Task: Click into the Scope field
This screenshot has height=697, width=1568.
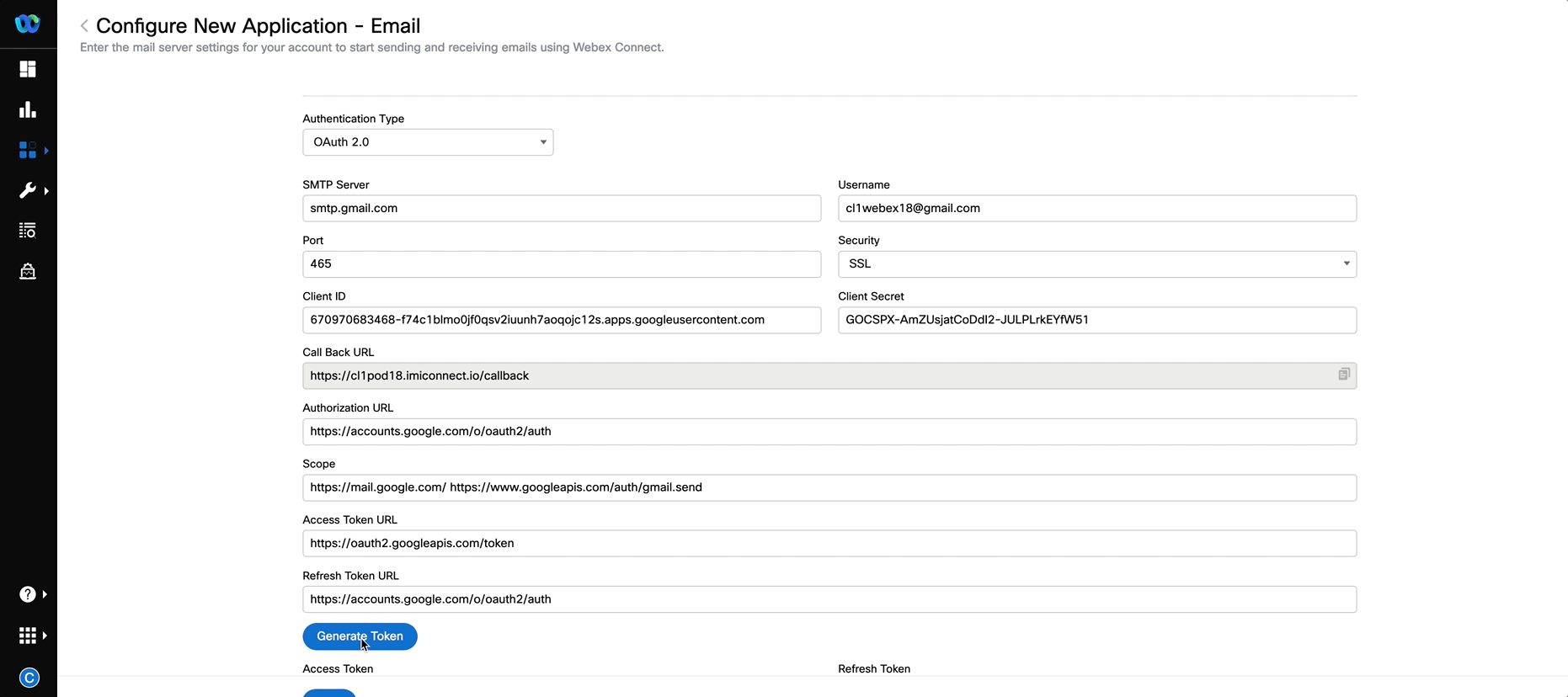Action: (829, 487)
